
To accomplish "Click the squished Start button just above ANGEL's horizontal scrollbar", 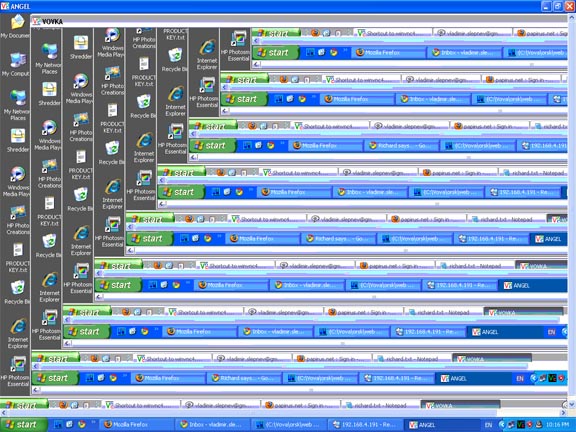I will (24, 405).
